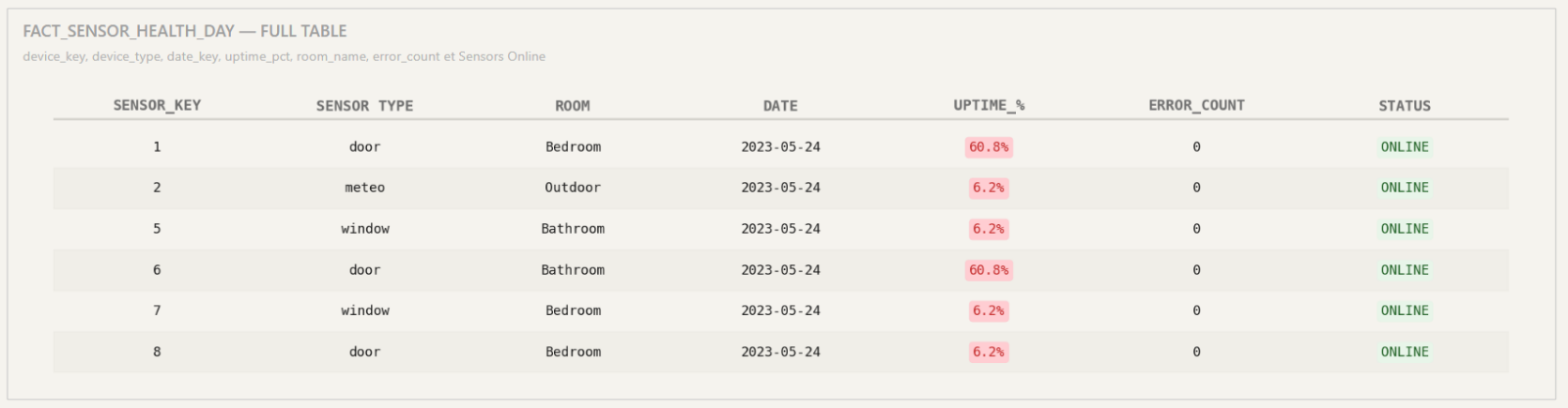This screenshot has width=1568, height=408.
Task: Click the ROOM column header
Action: click(x=573, y=106)
